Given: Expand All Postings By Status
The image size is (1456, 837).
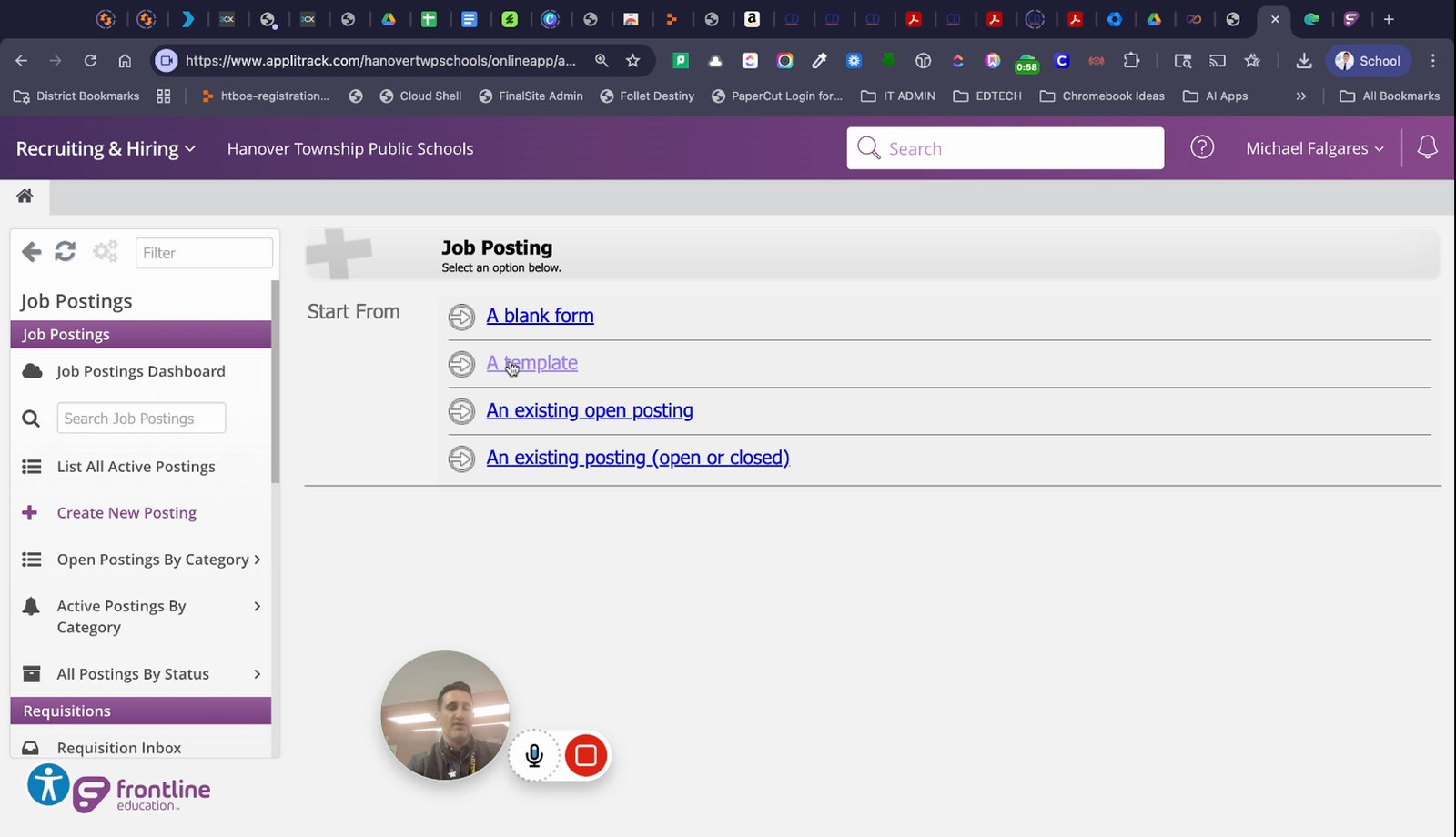Looking at the screenshot, I should pos(141,674).
